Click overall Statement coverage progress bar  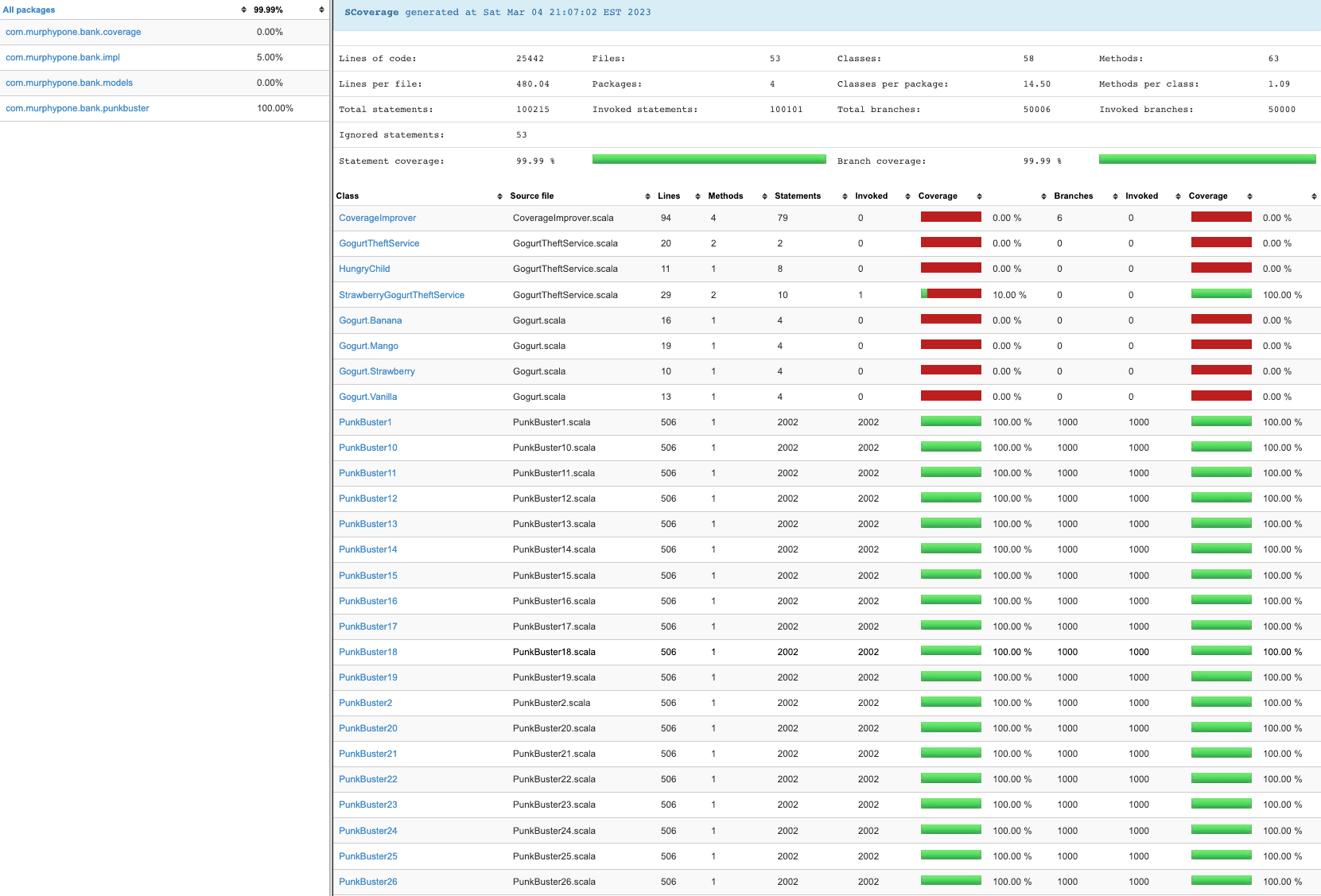pyautogui.click(x=709, y=160)
